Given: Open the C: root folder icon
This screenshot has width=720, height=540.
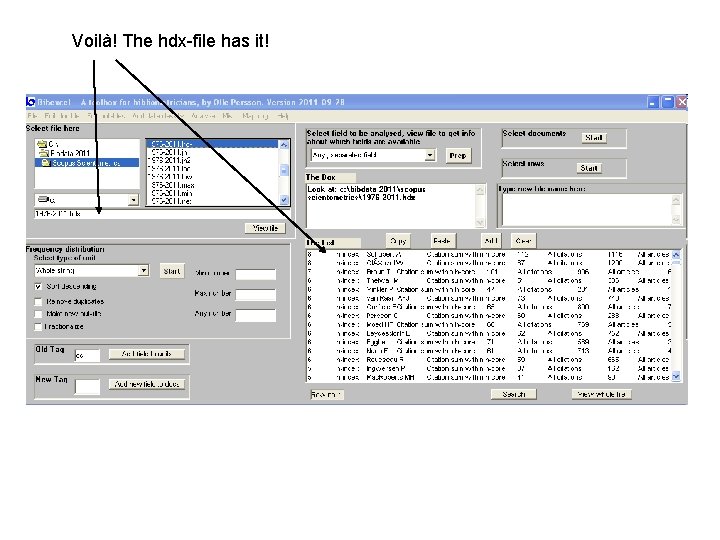Looking at the screenshot, I should 42,144.
